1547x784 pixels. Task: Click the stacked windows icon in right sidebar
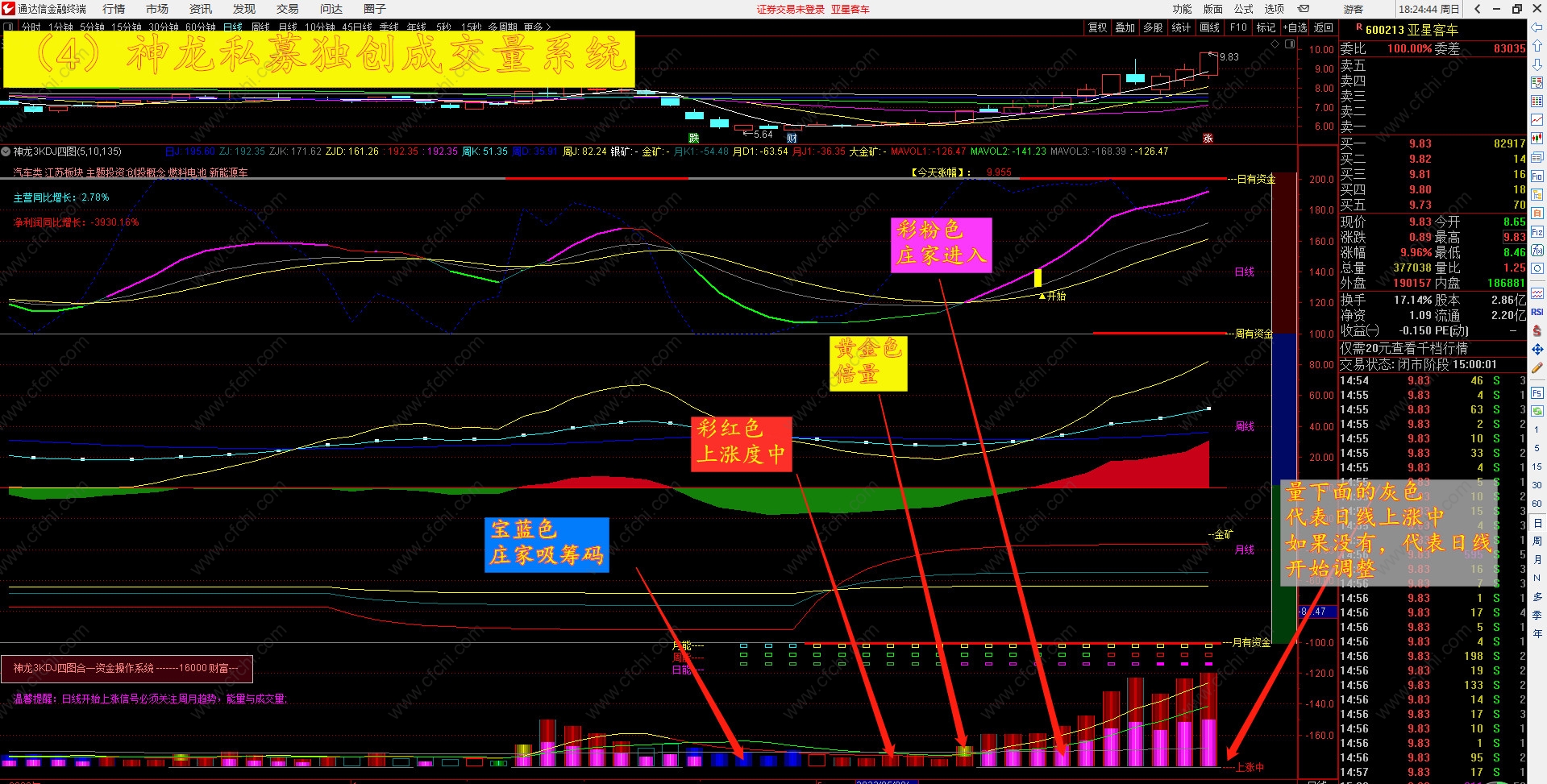pos(1537,157)
